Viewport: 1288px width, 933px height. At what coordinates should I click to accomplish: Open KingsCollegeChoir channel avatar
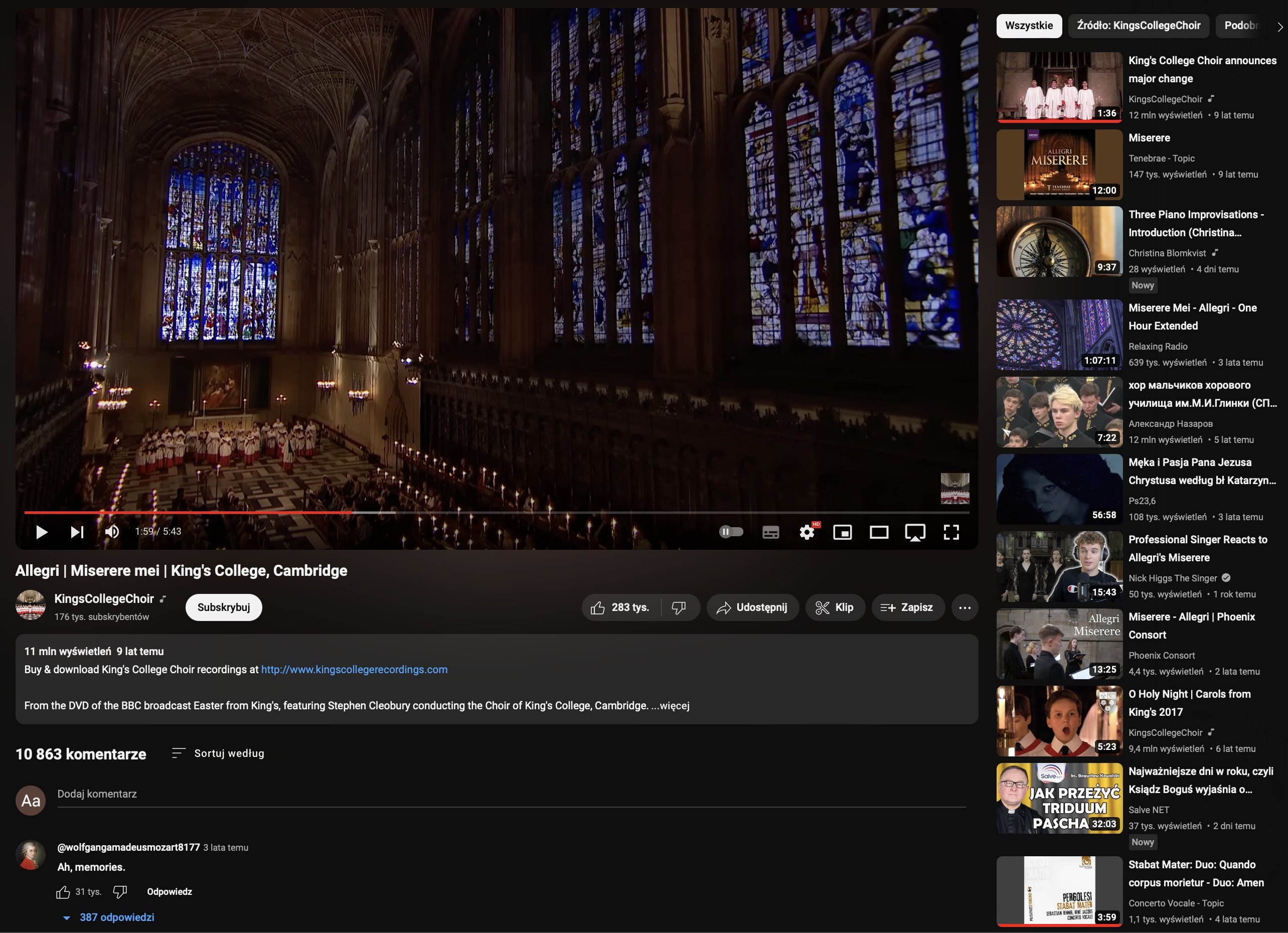(30, 605)
